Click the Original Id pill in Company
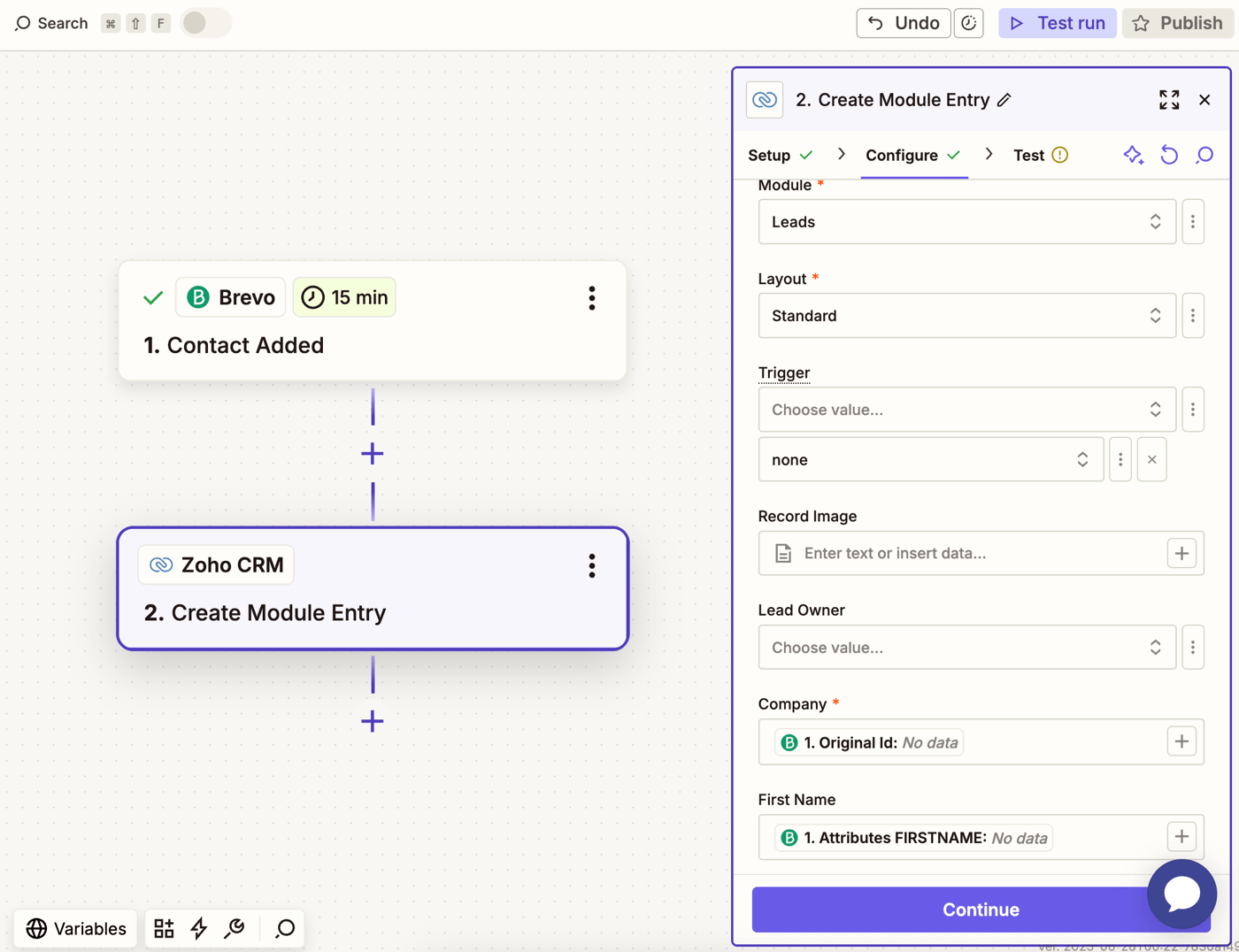 click(x=869, y=742)
